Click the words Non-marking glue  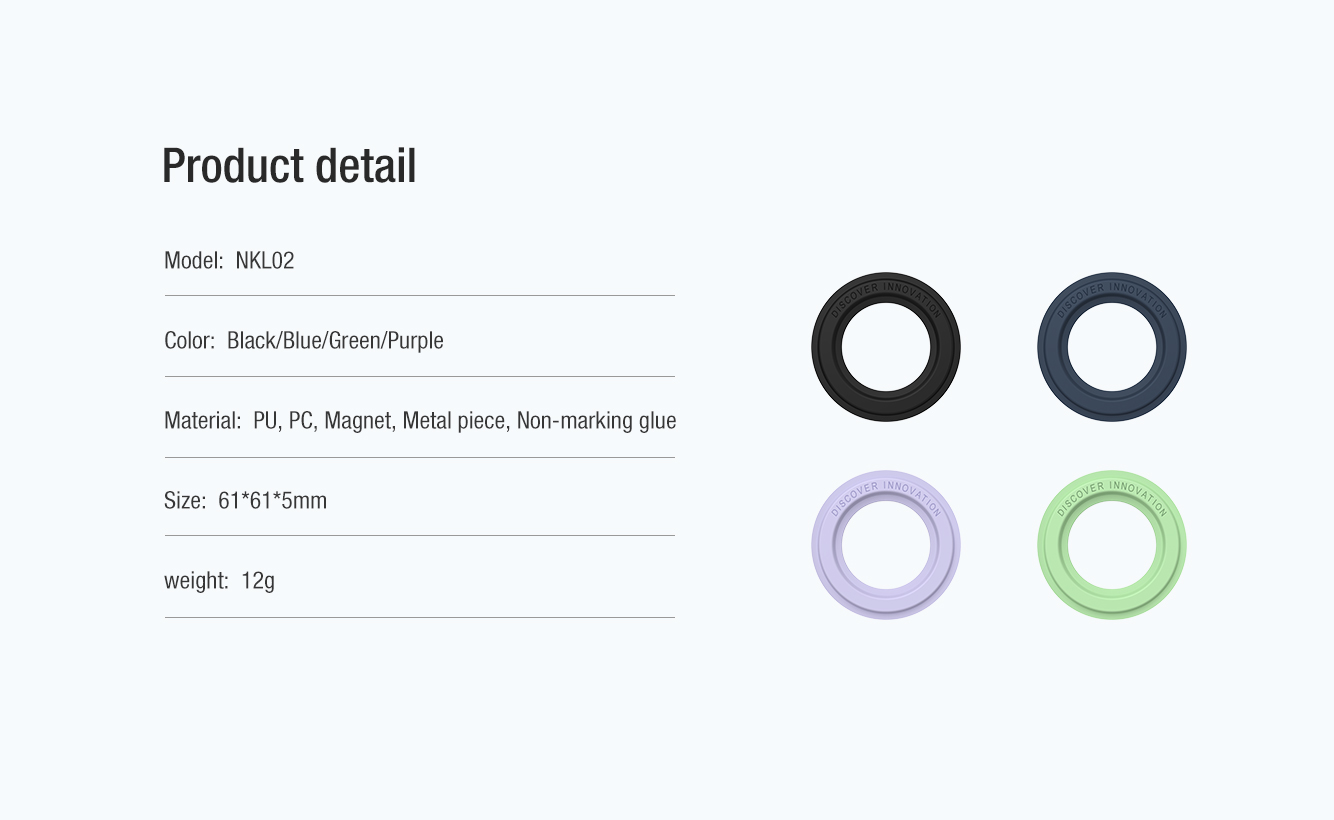(596, 421)
